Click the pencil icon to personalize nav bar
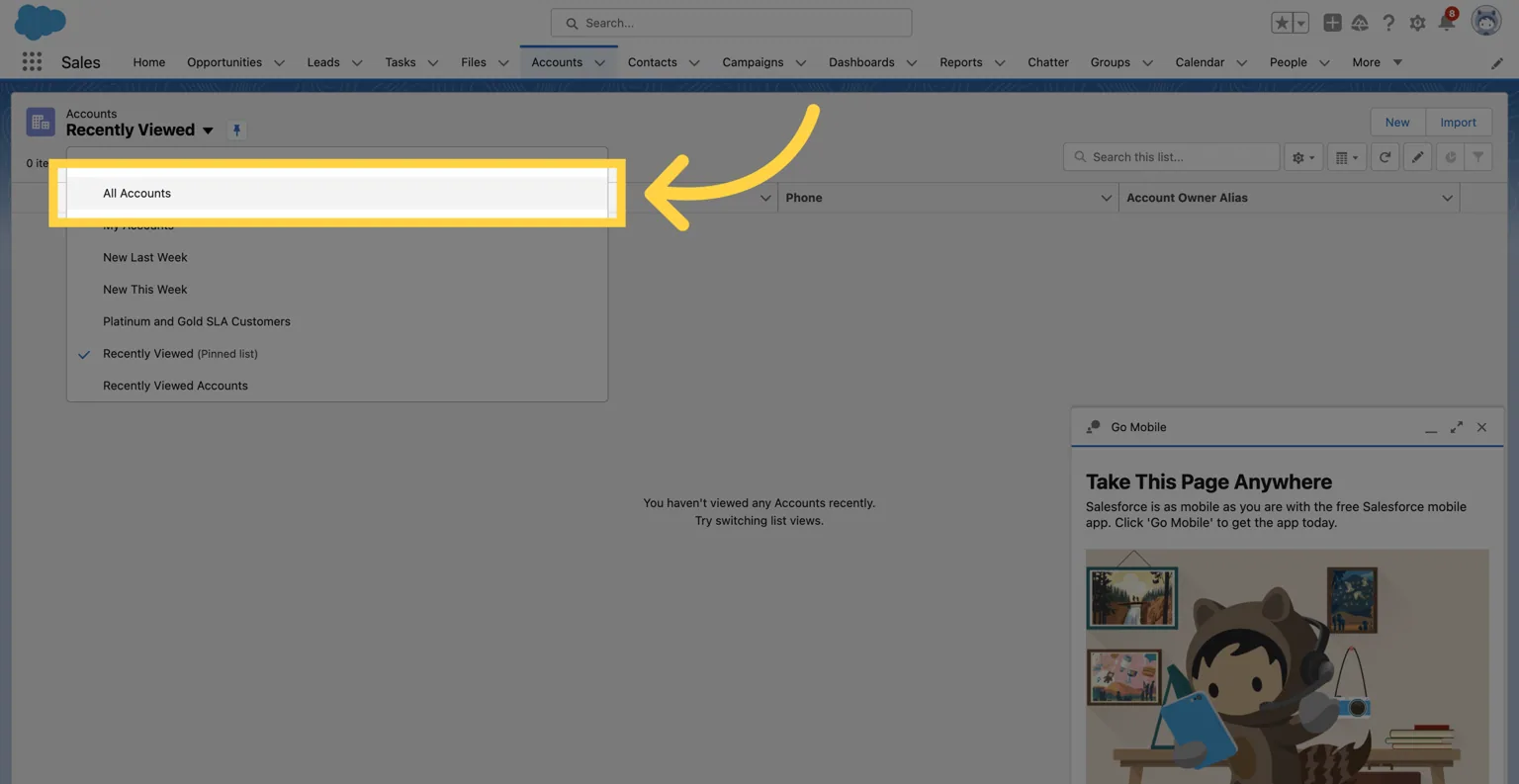 [x=1497, y=62]
